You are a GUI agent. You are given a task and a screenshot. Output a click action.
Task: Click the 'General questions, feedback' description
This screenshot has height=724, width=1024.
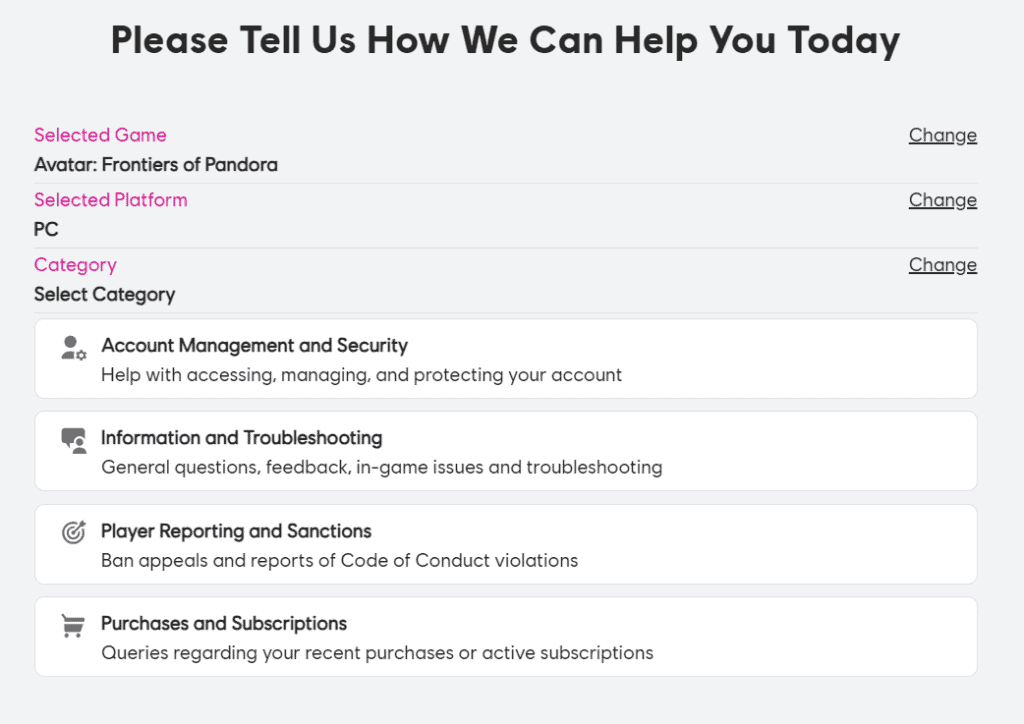click(381, 467)
